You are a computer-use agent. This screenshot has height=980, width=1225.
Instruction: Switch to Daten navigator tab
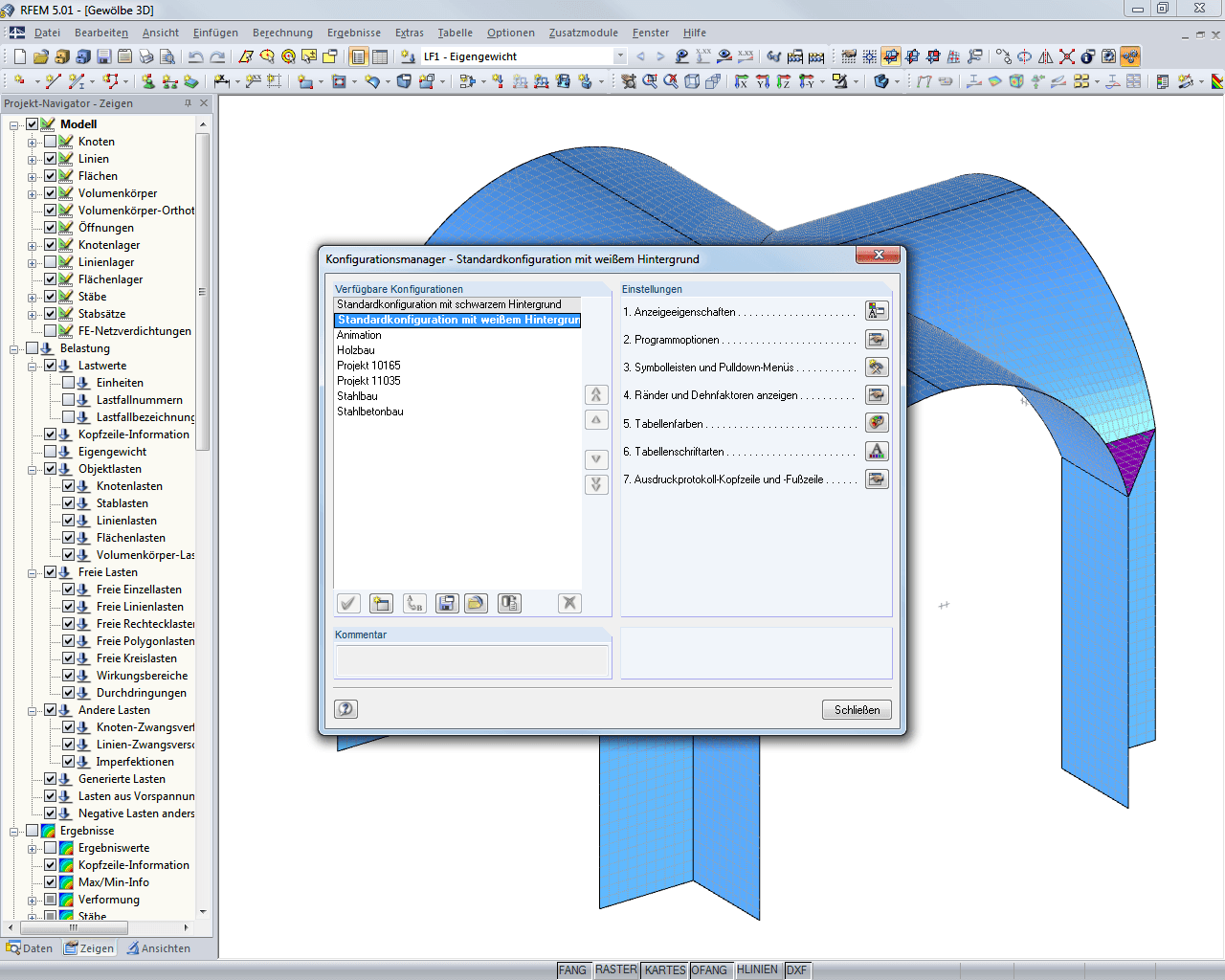coord(30,948)
